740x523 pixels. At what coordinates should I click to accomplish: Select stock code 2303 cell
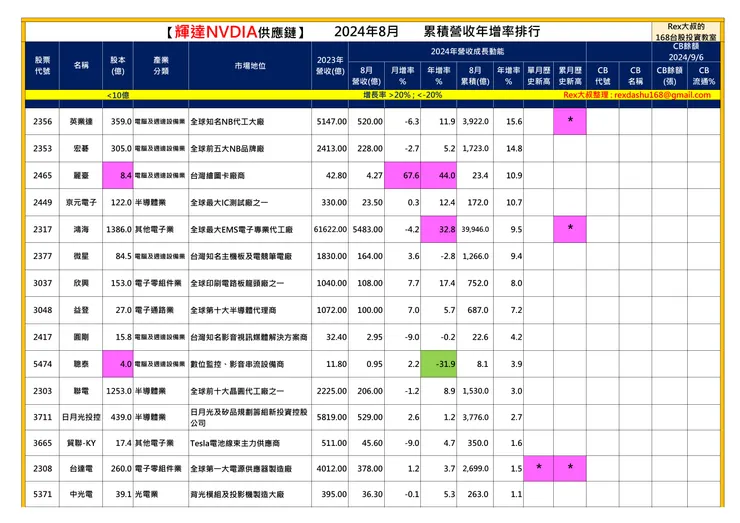pyautogui.click(x=42, y=391)
